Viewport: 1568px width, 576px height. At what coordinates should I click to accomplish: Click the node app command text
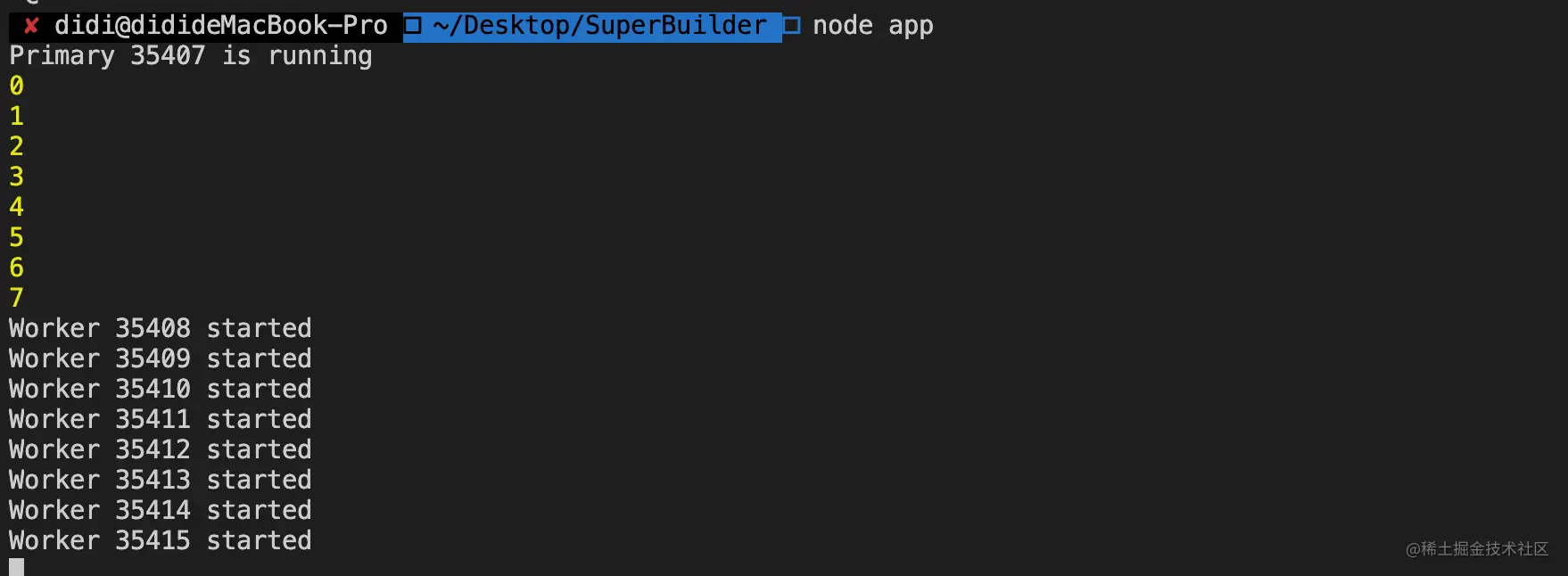coord(872,26)
